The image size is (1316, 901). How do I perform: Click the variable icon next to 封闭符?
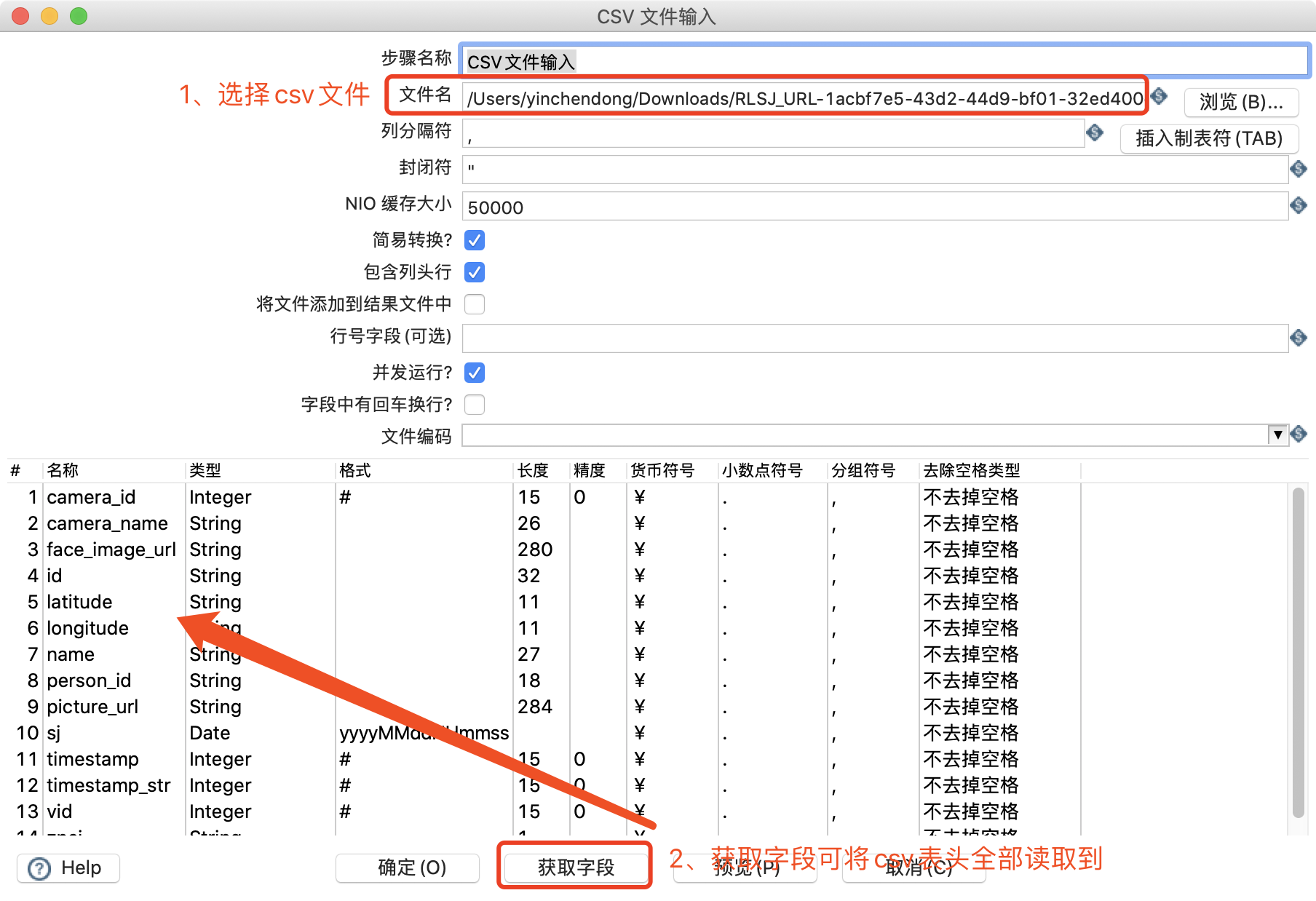(x=1299, y=169)
